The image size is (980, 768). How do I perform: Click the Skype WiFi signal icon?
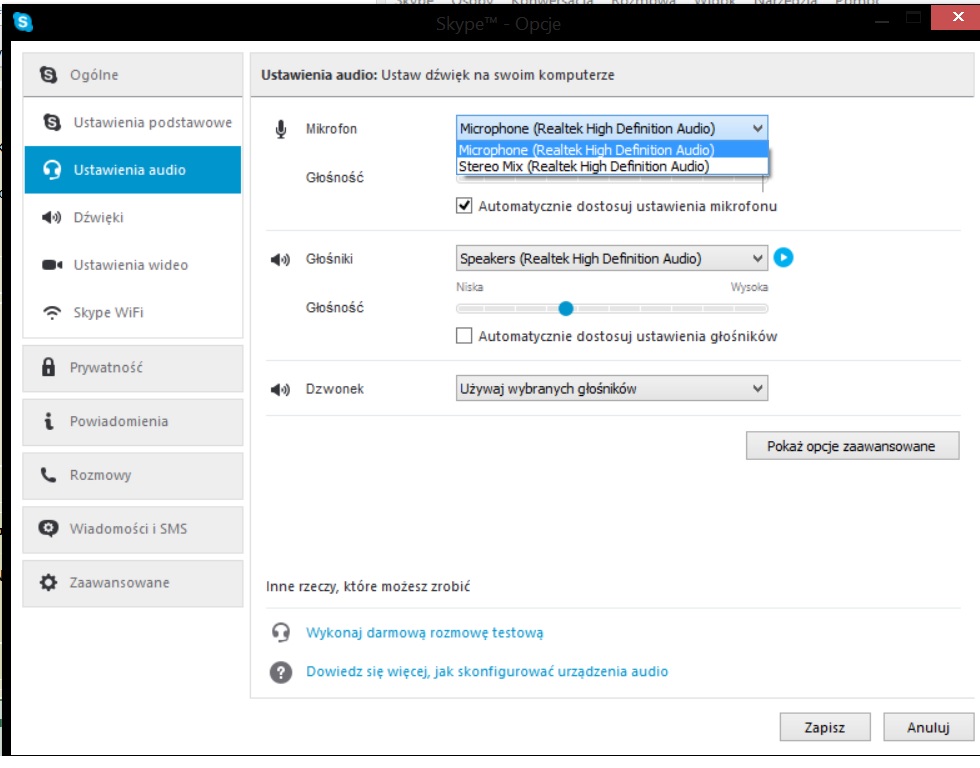(52, 312)
